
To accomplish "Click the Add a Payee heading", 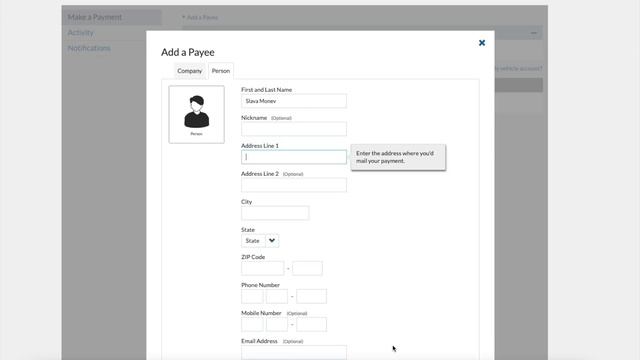I will coord(188,52).
